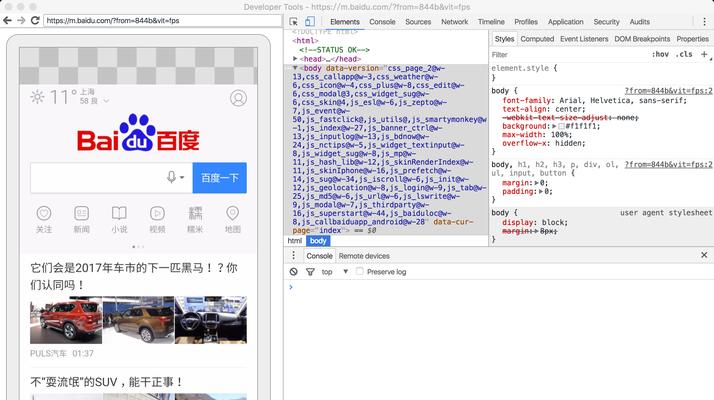Collapse the body element node

(295, 68)
